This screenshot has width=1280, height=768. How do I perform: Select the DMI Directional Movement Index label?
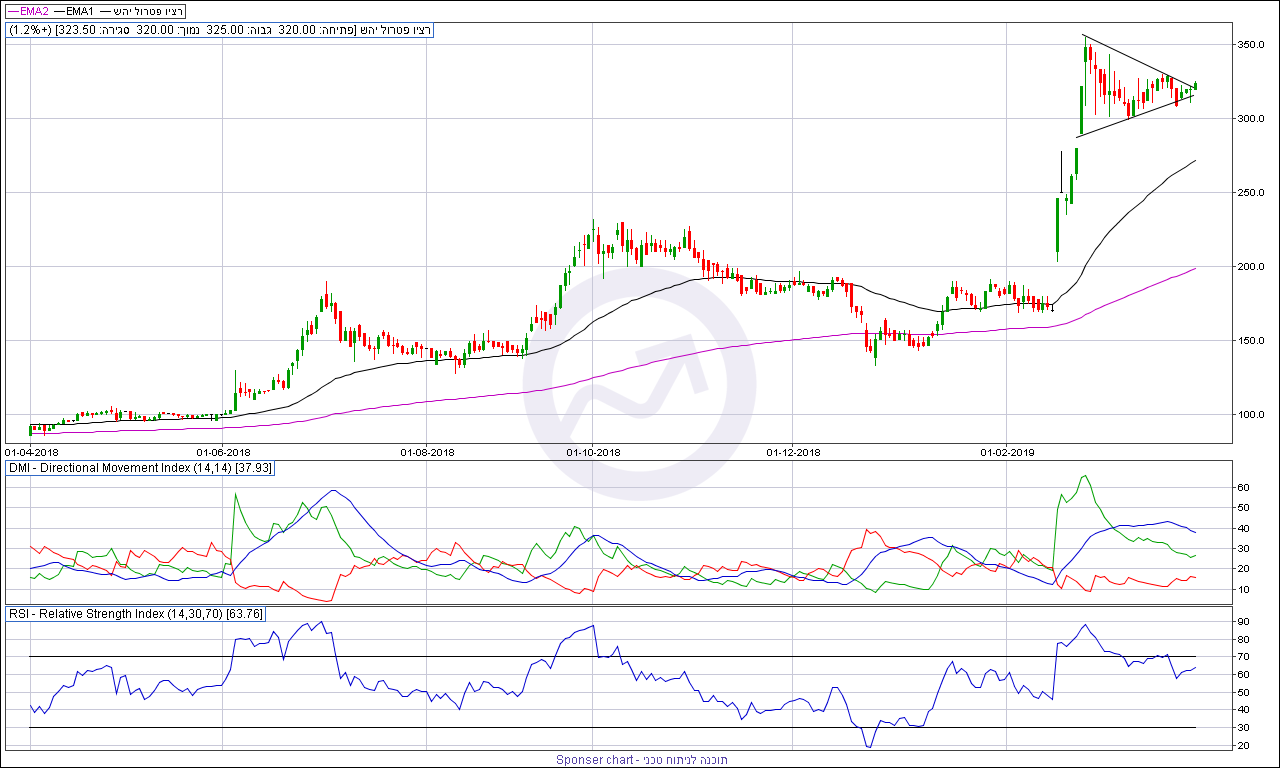[x=139, y=468]
